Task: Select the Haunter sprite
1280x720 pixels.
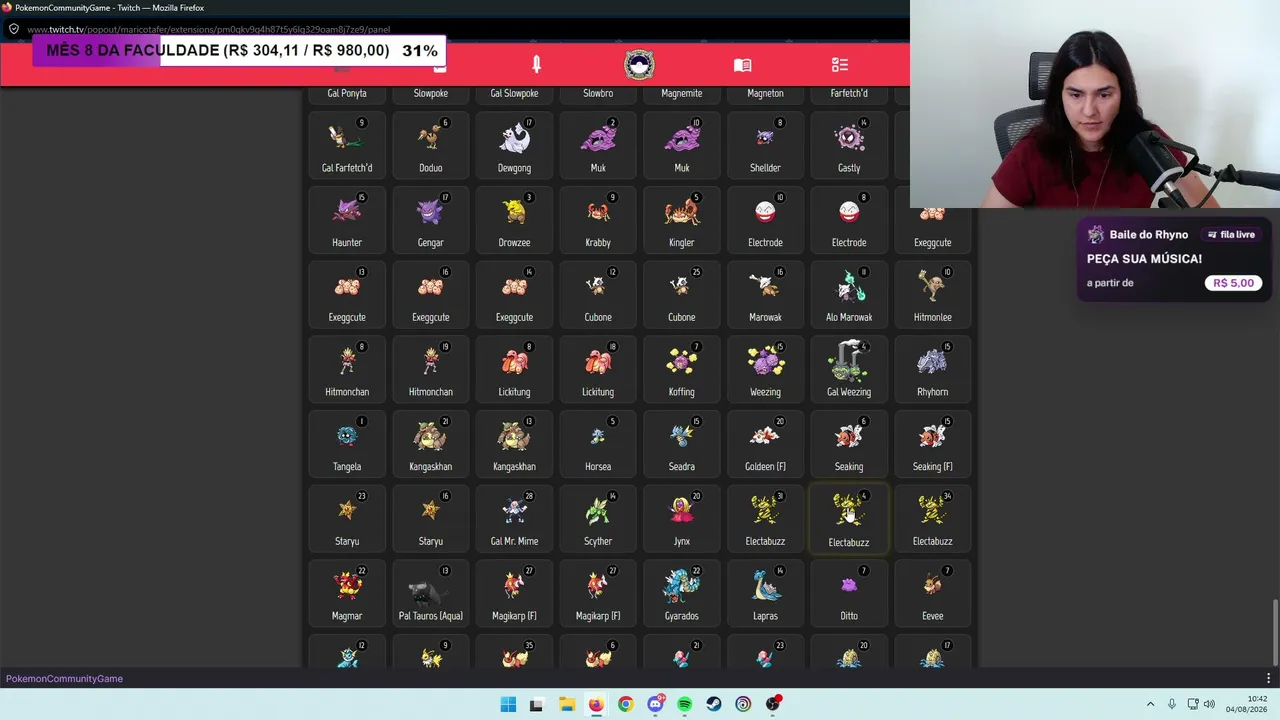Action: point(347,211)
